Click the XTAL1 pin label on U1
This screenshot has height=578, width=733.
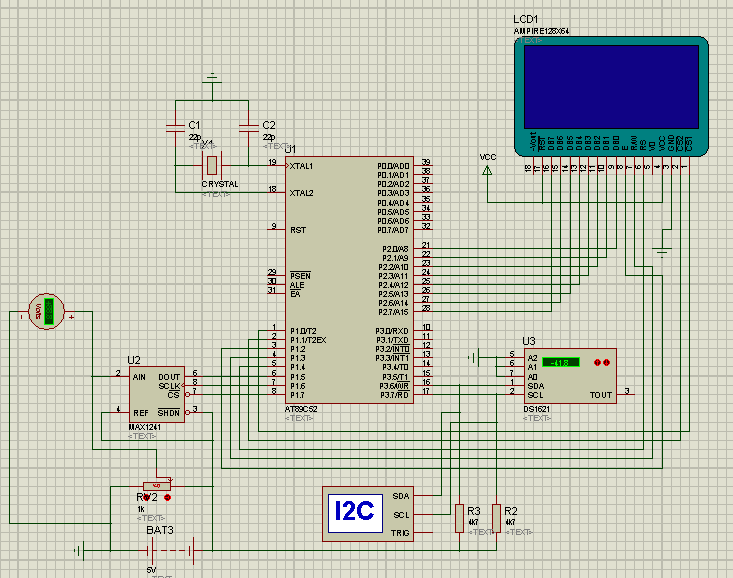pos(301,166)
